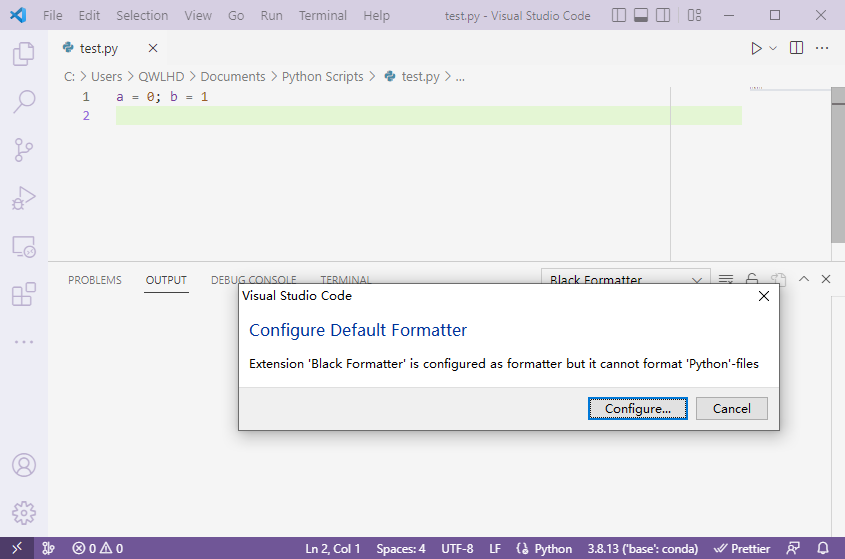Open the Remote Explorer view
Image resolution: width=845 pixels, height=559 pixels.
pyautogui.click(x=24, y=246)
